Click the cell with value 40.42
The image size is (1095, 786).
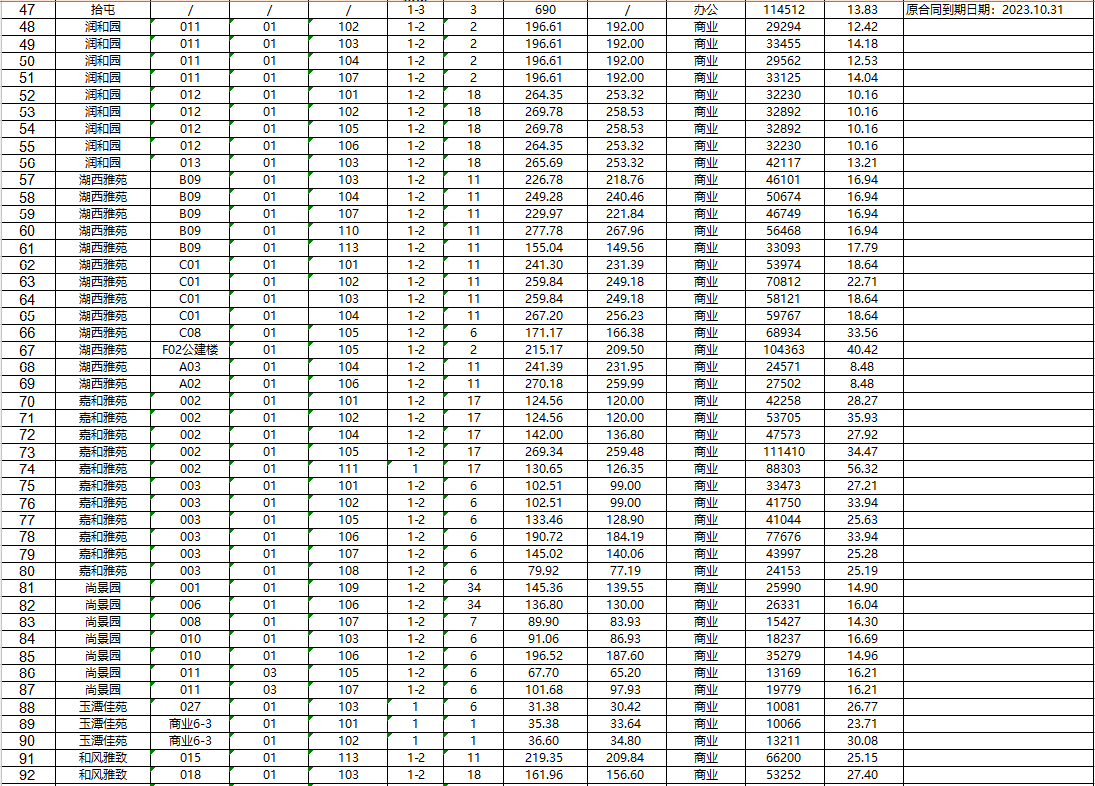(x=862, y=350)
